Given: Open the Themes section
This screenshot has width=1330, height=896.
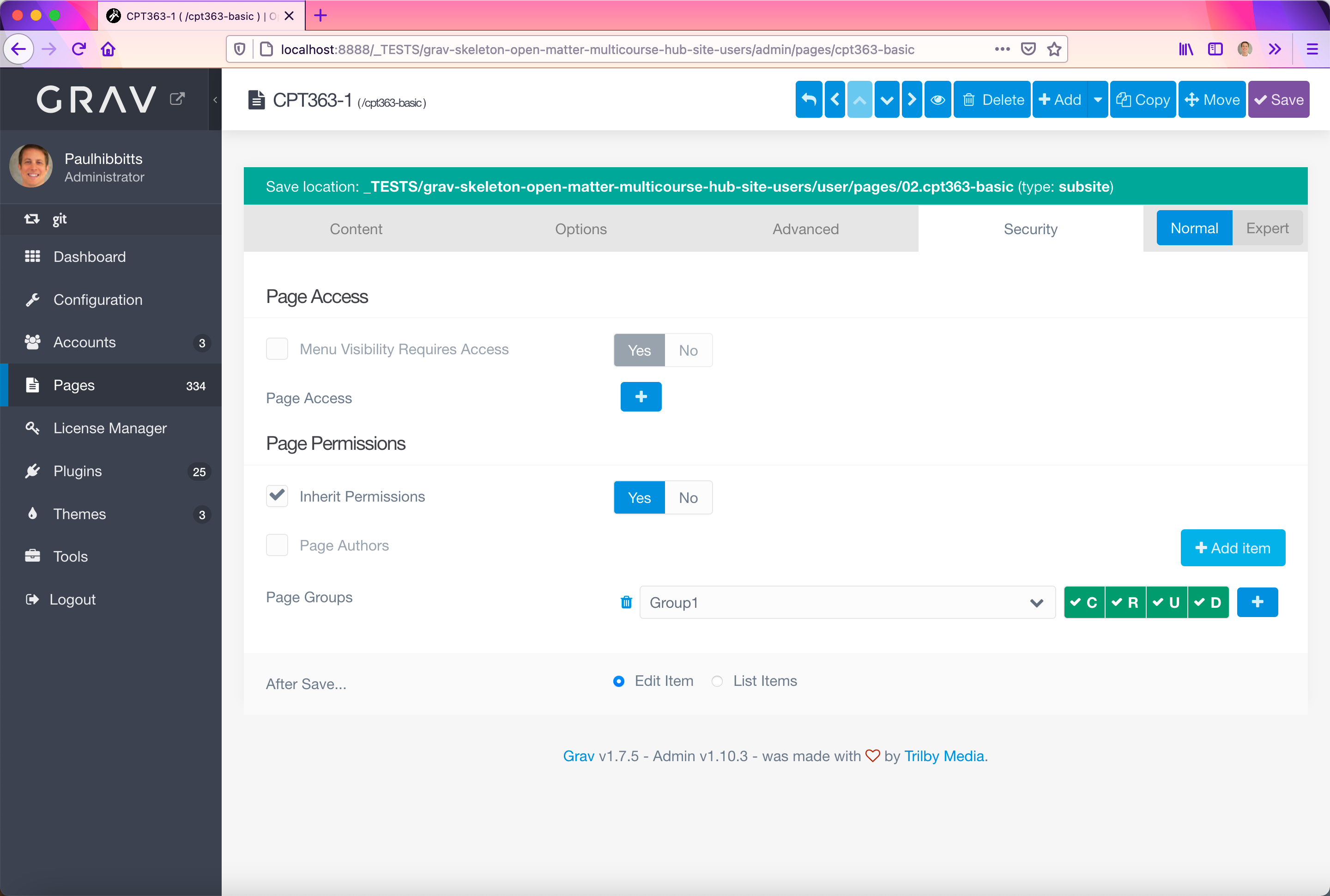Looking at the screenshot, I should tap(79, 514).
